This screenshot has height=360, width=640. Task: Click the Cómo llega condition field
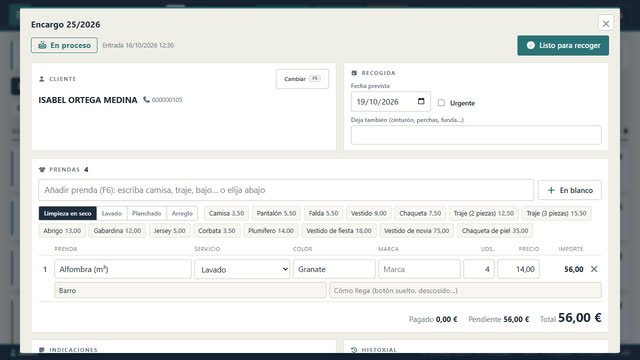point(465,291)
